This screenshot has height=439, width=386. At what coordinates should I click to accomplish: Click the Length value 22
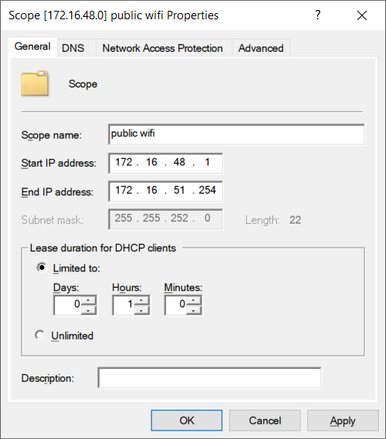295,220
